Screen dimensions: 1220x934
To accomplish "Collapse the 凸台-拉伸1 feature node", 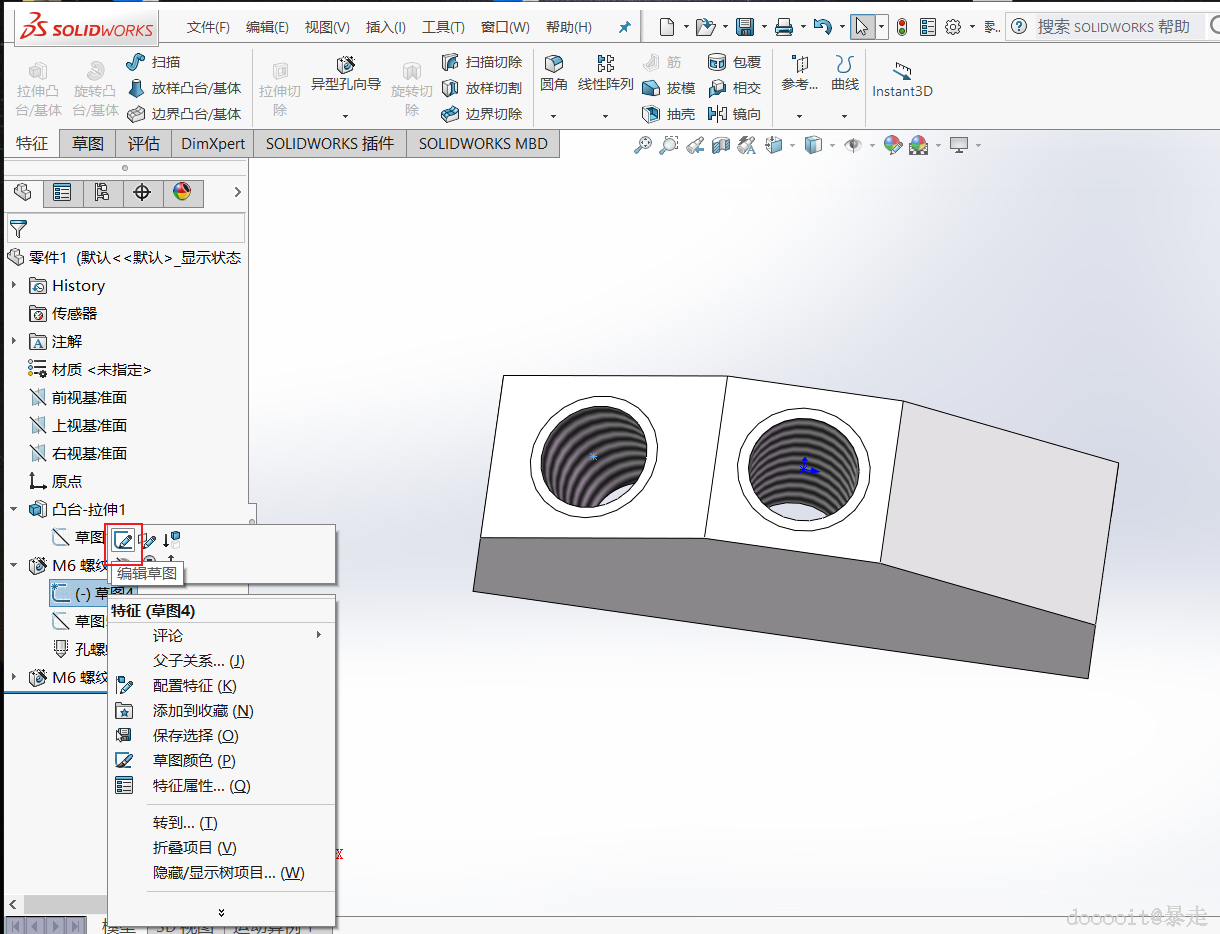I will click(14, 510).
